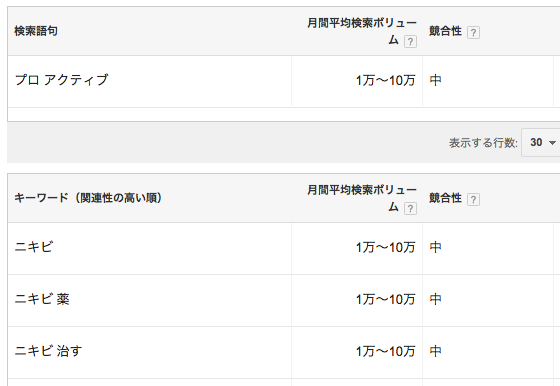This screenshot has height=386, width=560.
Task: Click the 1万～10万 volume for ニキビ 薬
Action: tap(385, 299)
